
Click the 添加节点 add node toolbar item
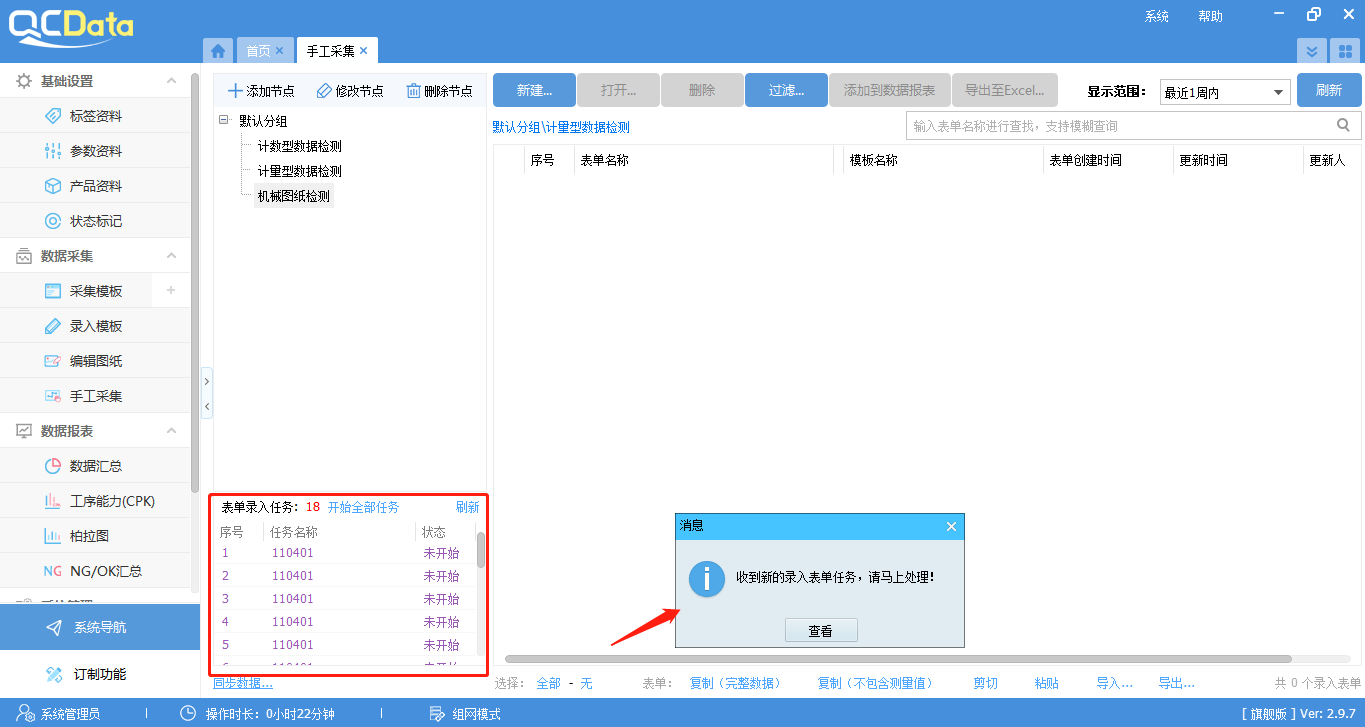tap(259, 89)
